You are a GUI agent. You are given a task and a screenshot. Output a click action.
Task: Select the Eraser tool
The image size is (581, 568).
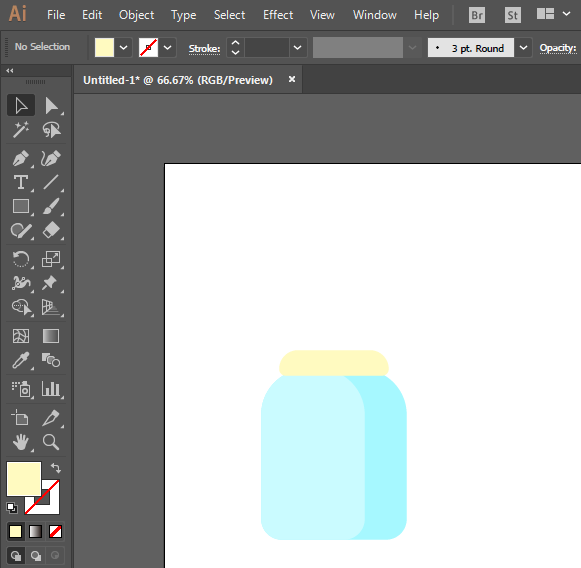(x=51, y=230)
